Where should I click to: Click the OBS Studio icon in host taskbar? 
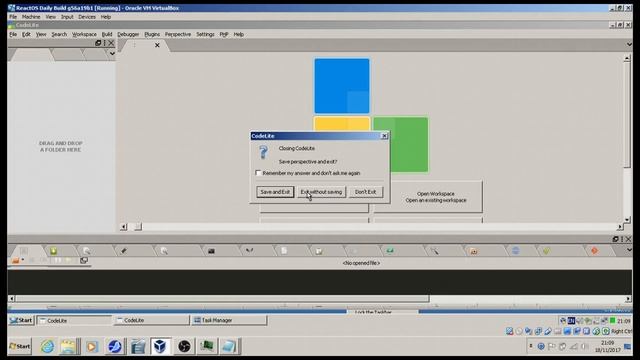point(184,347)
